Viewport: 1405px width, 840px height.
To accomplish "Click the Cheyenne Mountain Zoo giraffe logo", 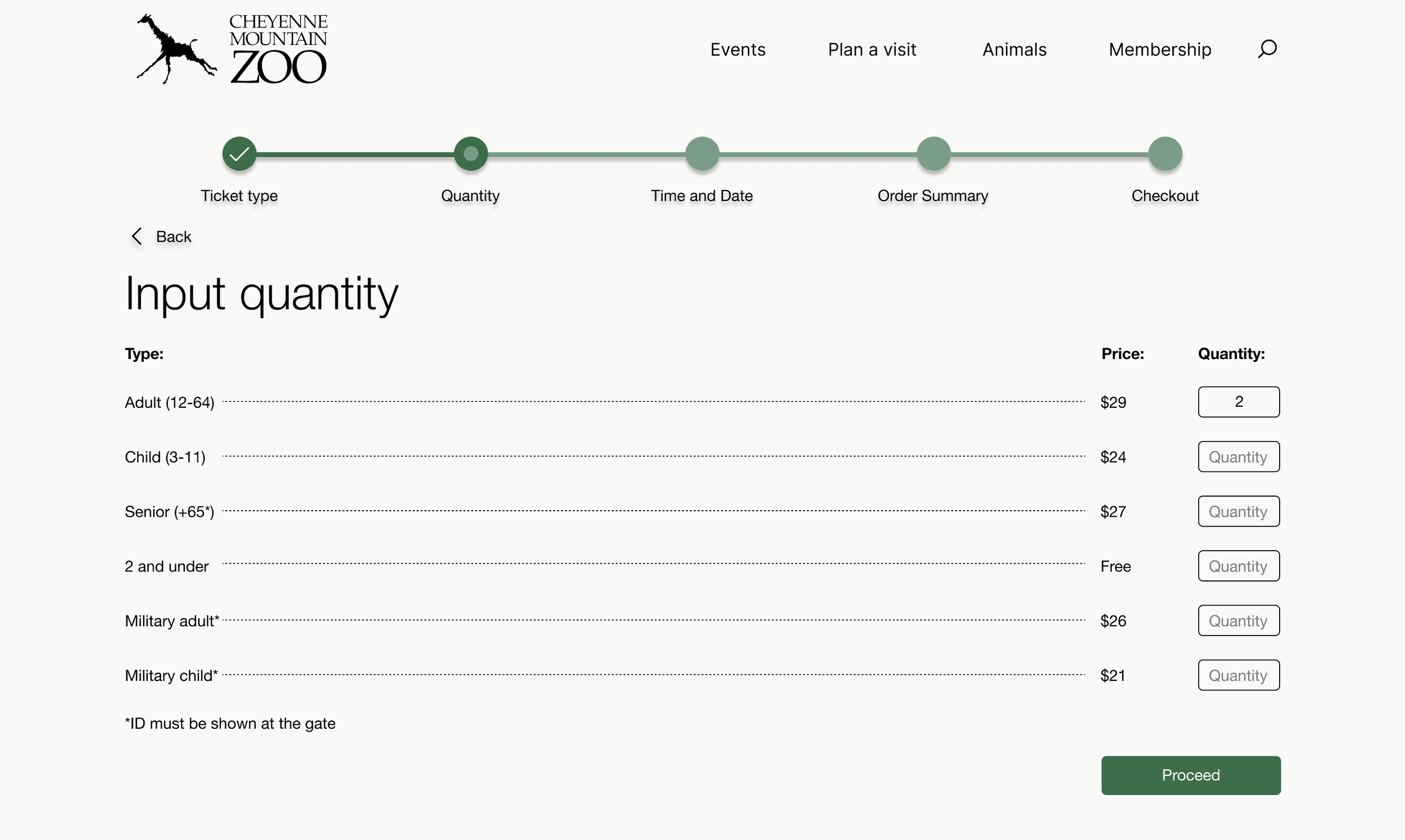I will pyautogui.click(x=232, y=49).
